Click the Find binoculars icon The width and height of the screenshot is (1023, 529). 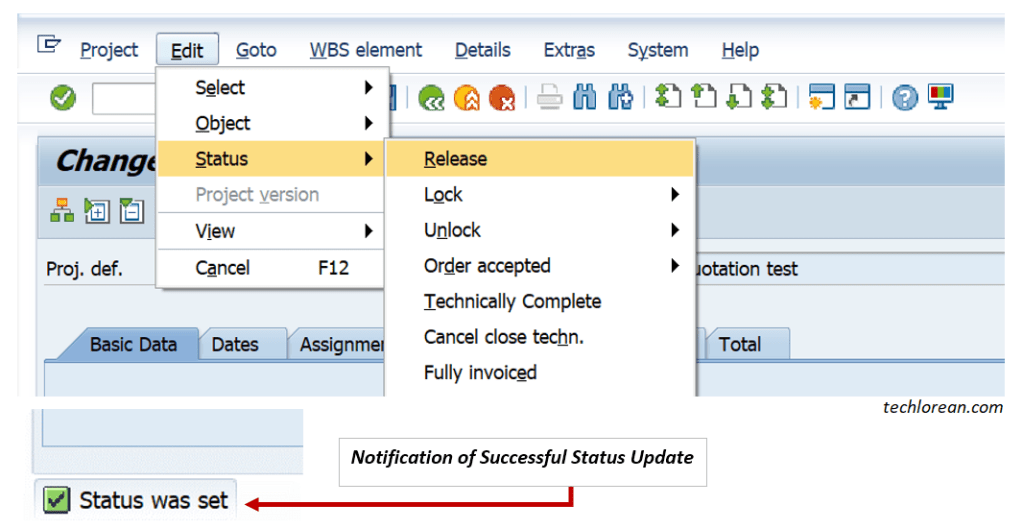pos(585,98)
